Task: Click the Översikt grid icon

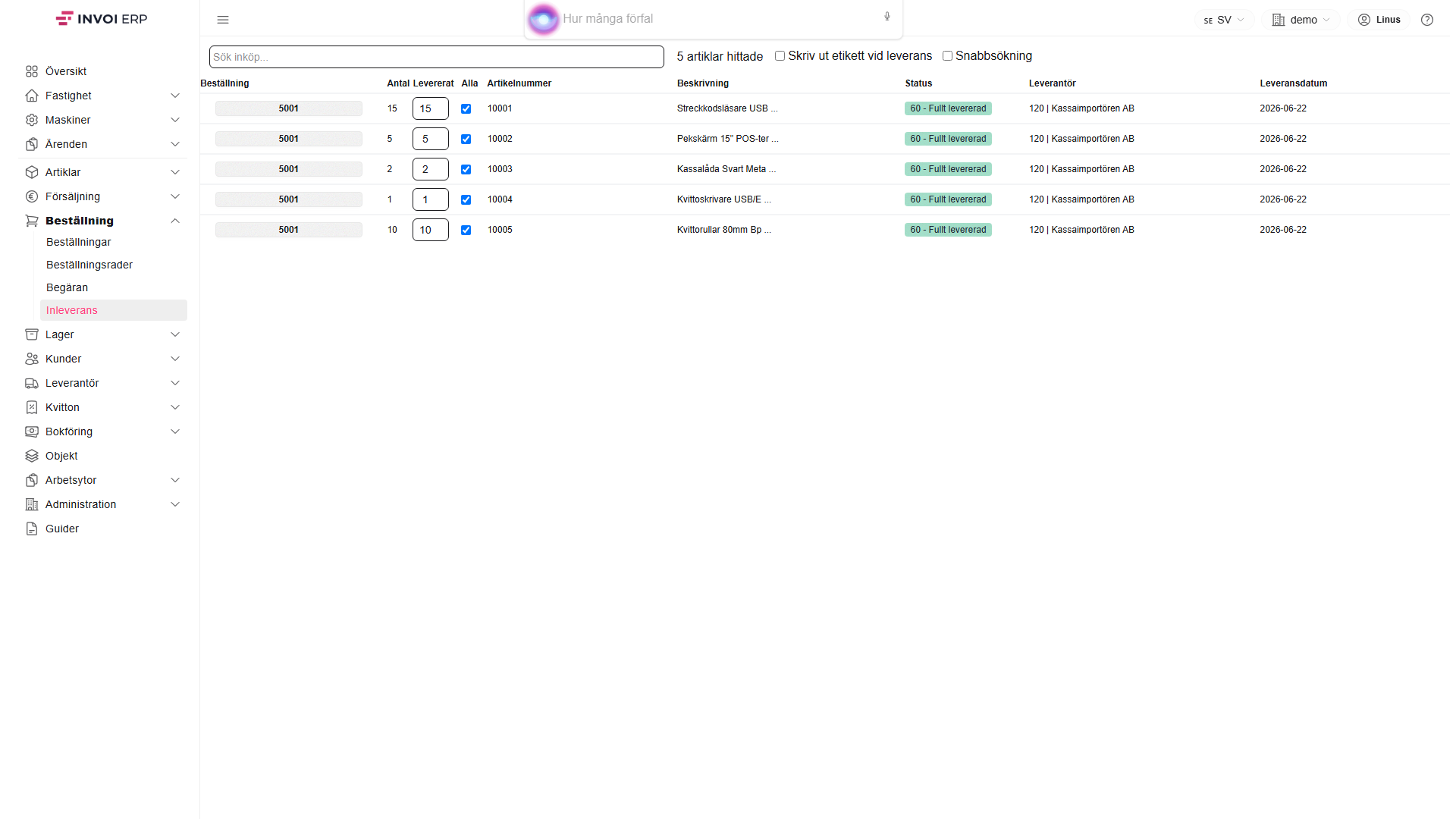Action: [x=32, y=71]
